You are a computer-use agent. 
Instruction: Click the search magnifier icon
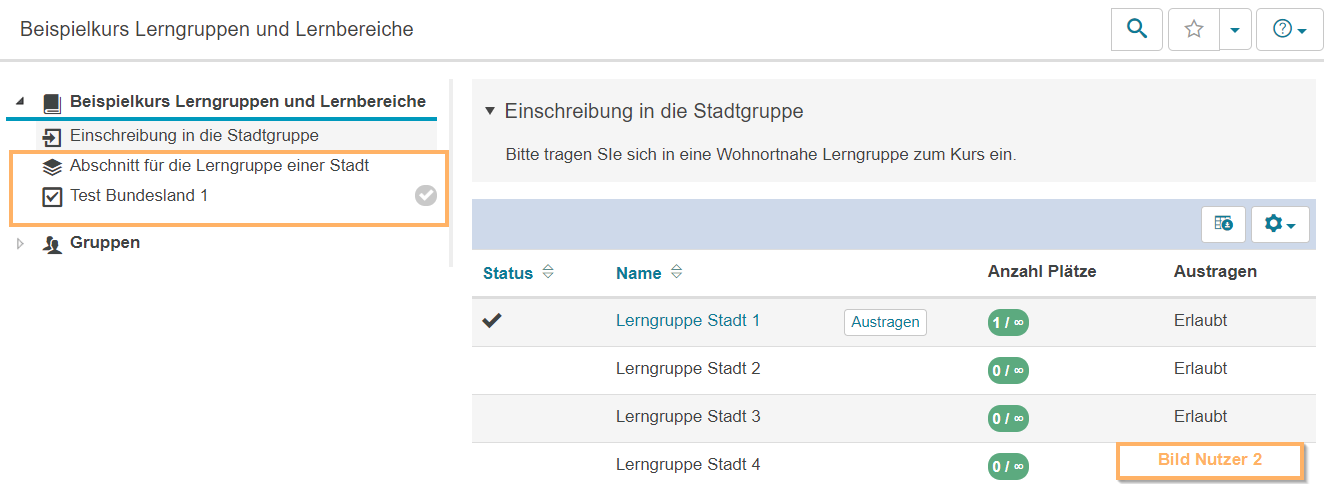click(1136, 30)
